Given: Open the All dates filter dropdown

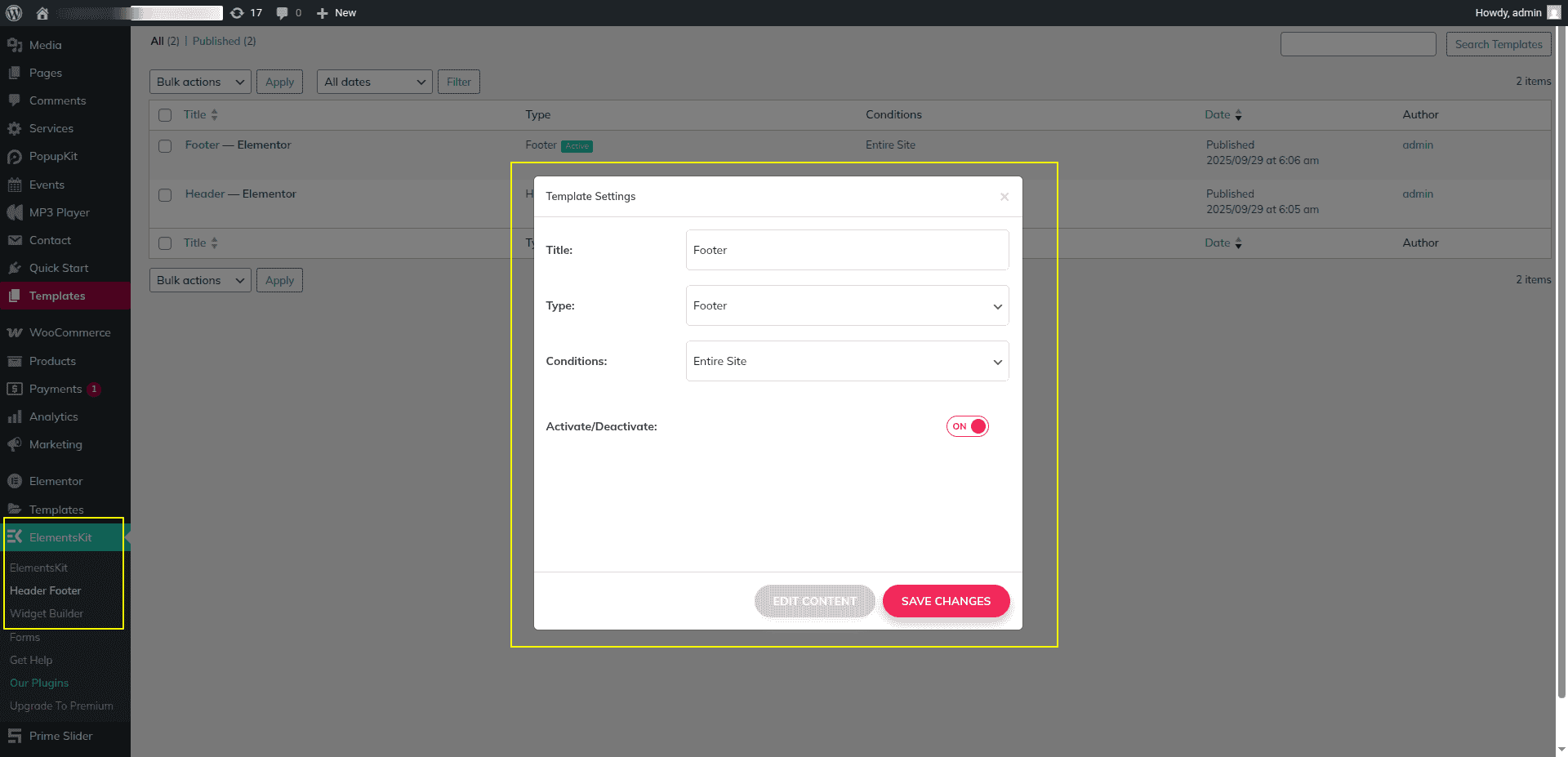Looking at the screenshot, I should click(x=374, y=82).
